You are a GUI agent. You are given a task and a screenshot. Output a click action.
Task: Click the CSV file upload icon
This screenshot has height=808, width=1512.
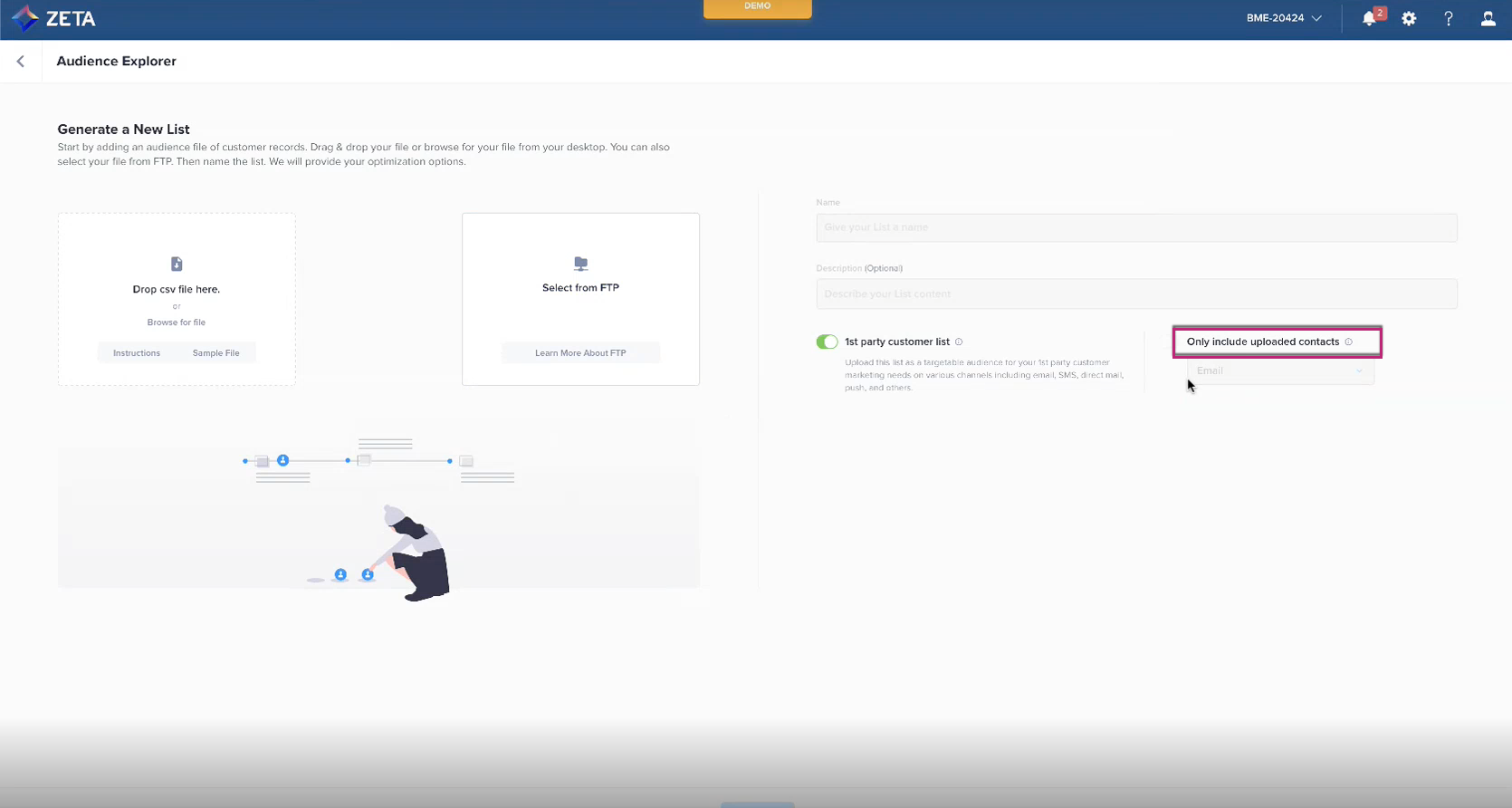pos(177,264)
